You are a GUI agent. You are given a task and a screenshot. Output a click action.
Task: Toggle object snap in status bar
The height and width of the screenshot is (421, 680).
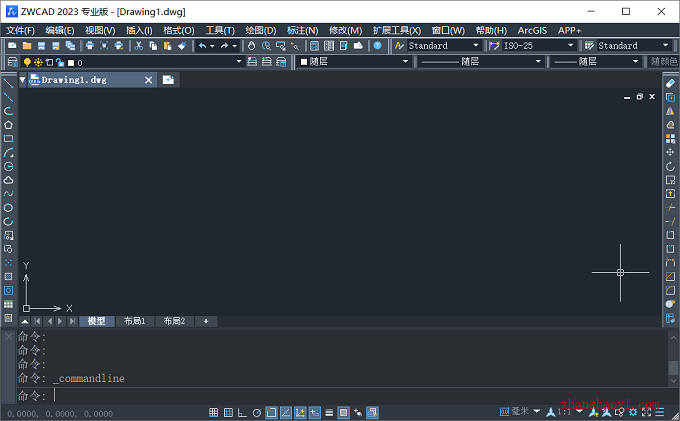pyautogui.click(x=271, y=413)
